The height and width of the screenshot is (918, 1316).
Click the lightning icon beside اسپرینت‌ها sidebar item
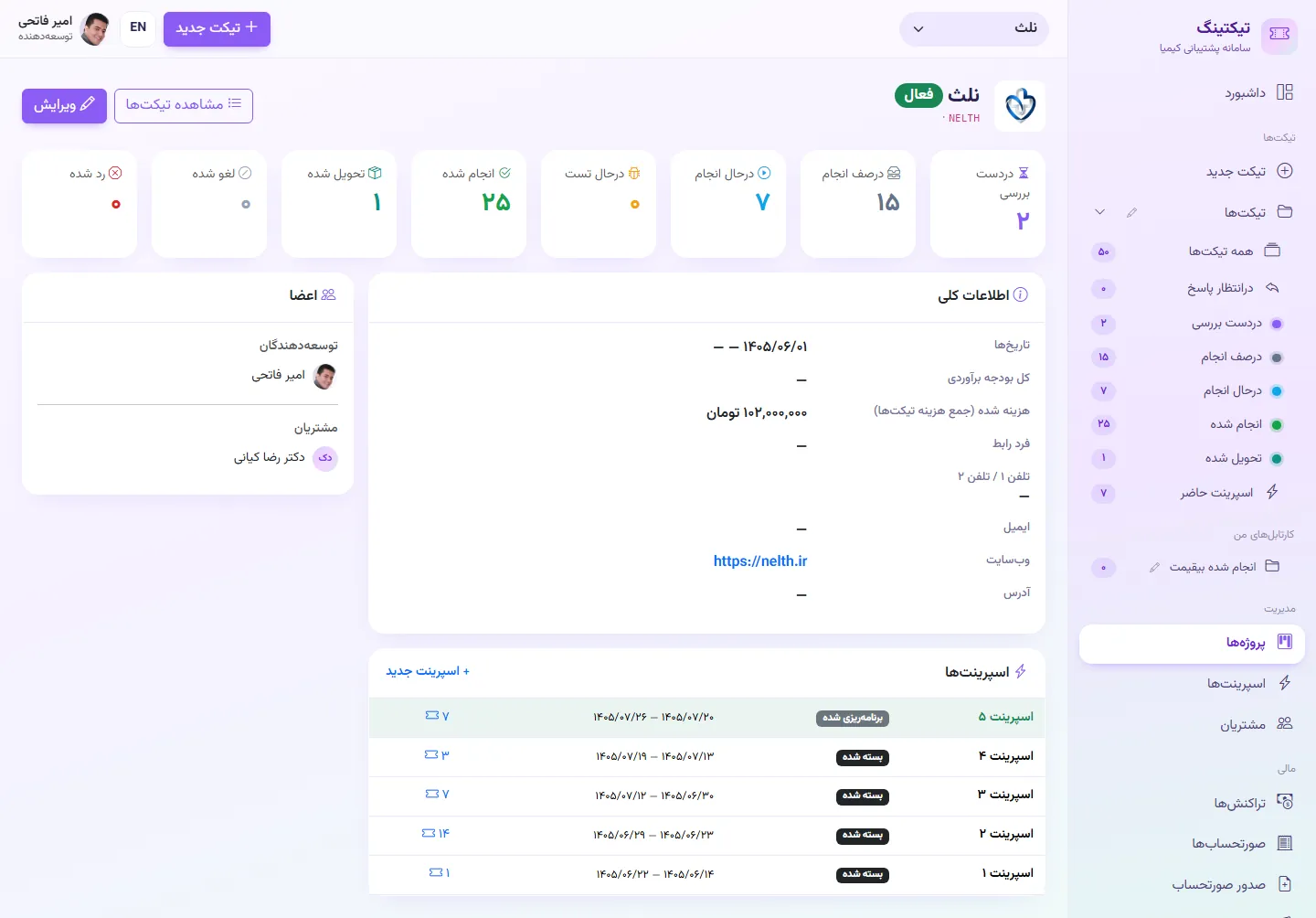[x=1285, y=683]
